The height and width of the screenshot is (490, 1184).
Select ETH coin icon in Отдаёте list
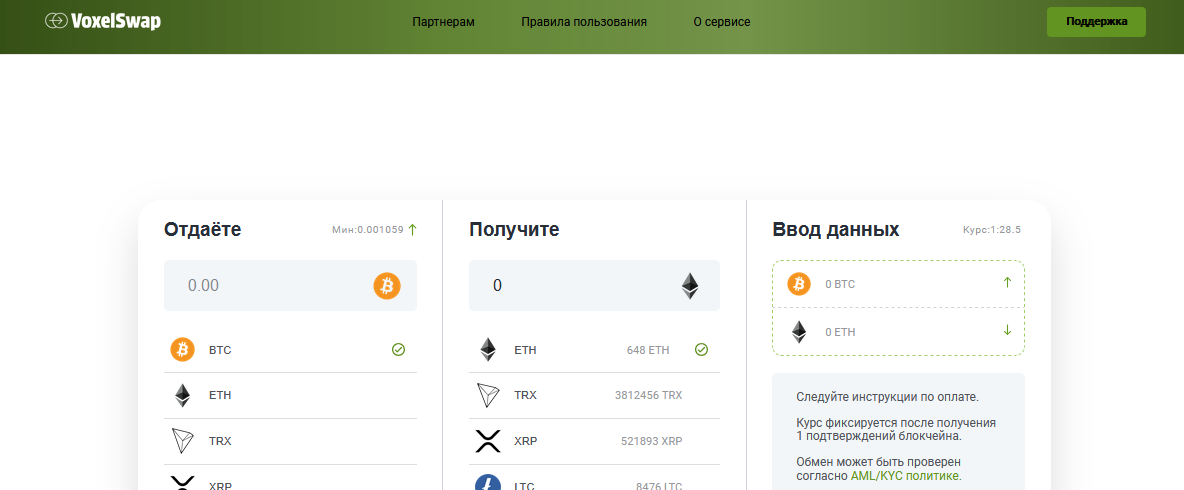[x=182, y=395]
